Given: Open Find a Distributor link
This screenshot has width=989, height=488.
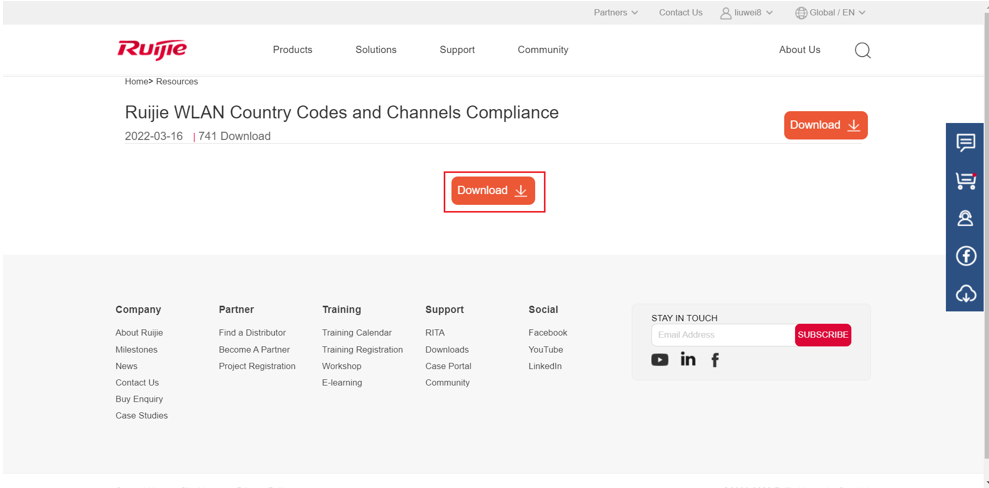Looking at the screenshot, I should point(252,333).
